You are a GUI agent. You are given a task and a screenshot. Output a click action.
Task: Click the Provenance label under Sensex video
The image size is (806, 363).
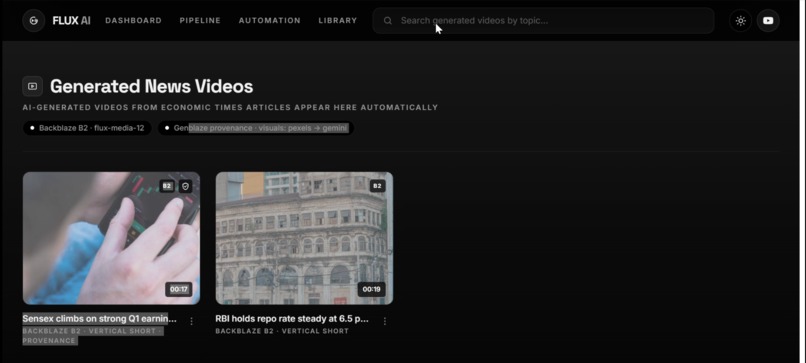(49, 341)
